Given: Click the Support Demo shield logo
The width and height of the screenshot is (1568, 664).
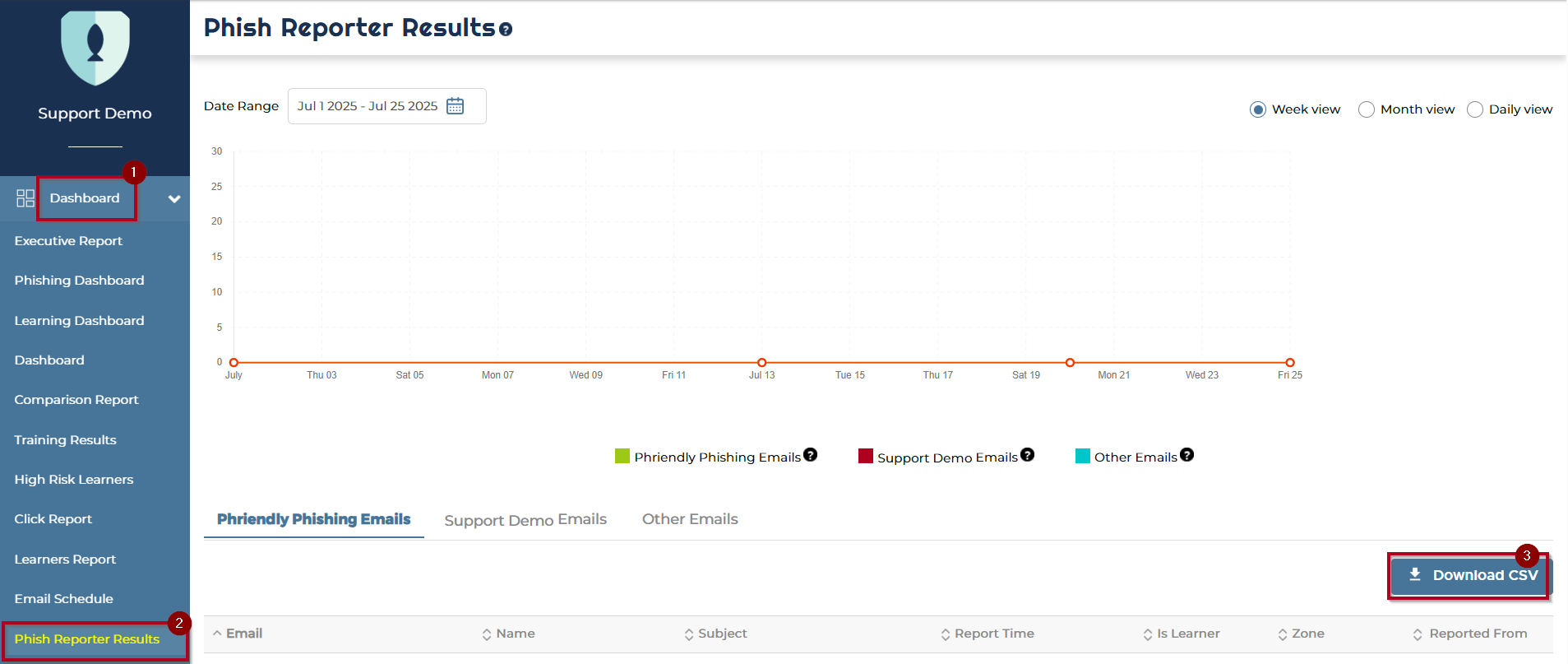Looking at the screenshot, I should coord(95,48).
